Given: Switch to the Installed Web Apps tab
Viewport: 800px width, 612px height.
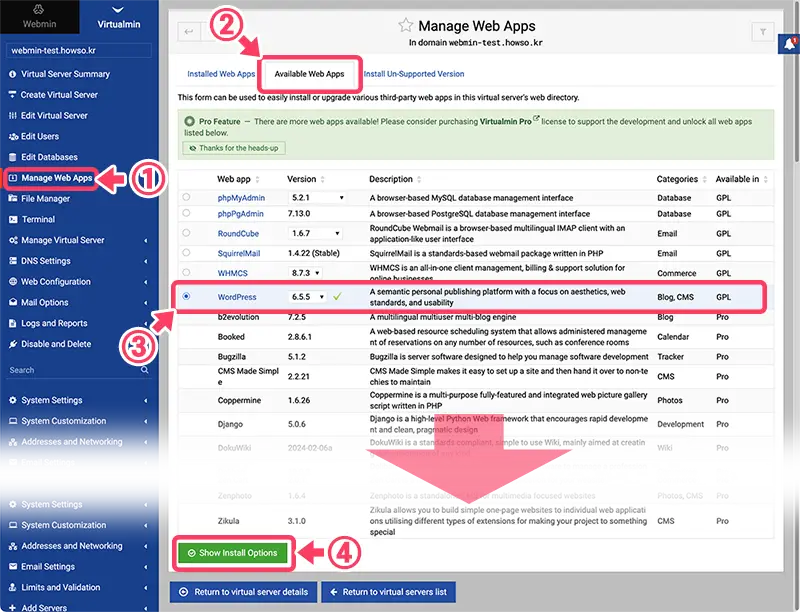Looking at the screenshot, I should tap(221, 74).
